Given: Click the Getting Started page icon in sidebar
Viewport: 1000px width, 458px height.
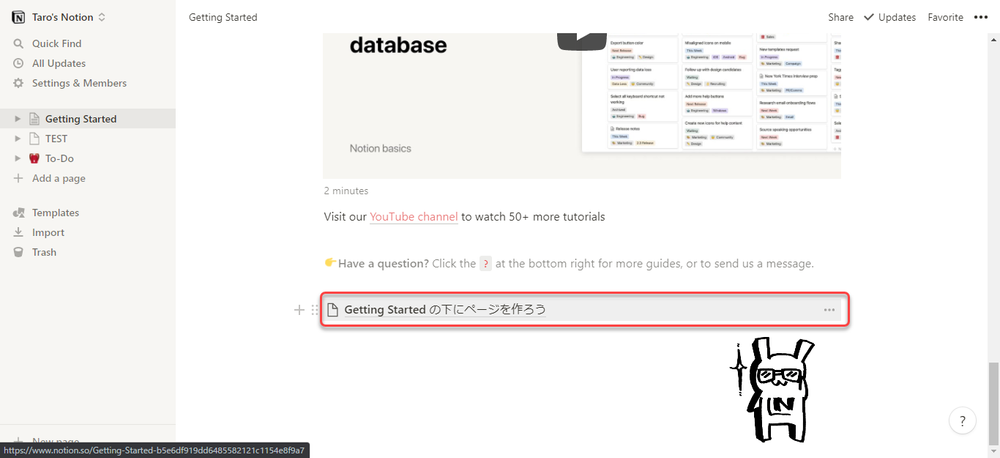Looking at the screenshot, I should click(x=35, y=119).
